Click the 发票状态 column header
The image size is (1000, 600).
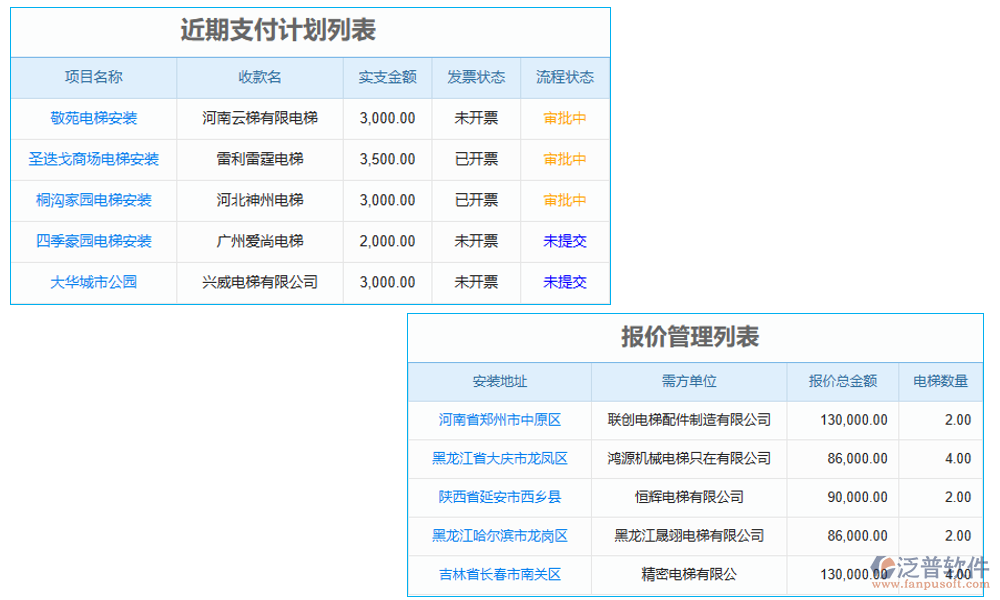[x=477, y=77]
